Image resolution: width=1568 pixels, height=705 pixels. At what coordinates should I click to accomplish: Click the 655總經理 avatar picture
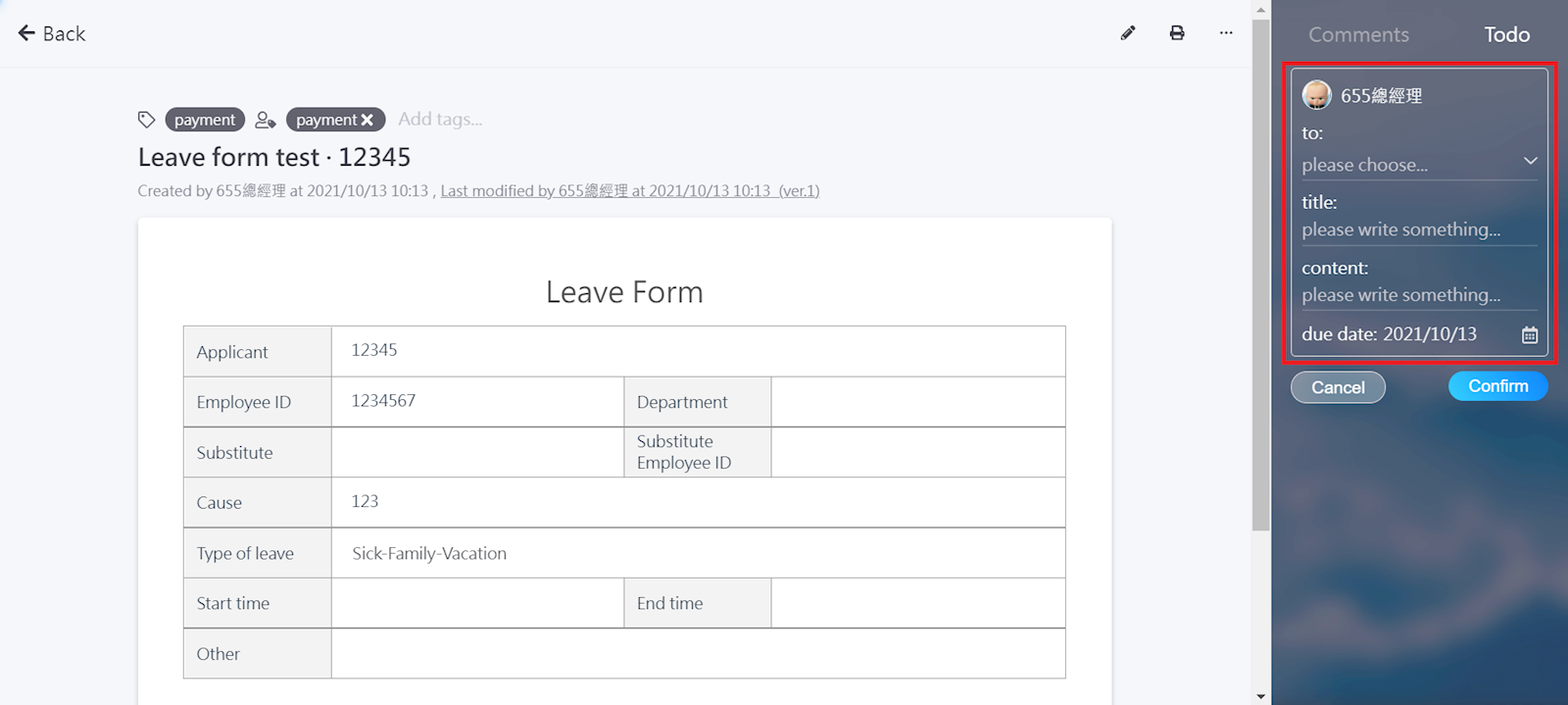click(x=1316, y=95)
